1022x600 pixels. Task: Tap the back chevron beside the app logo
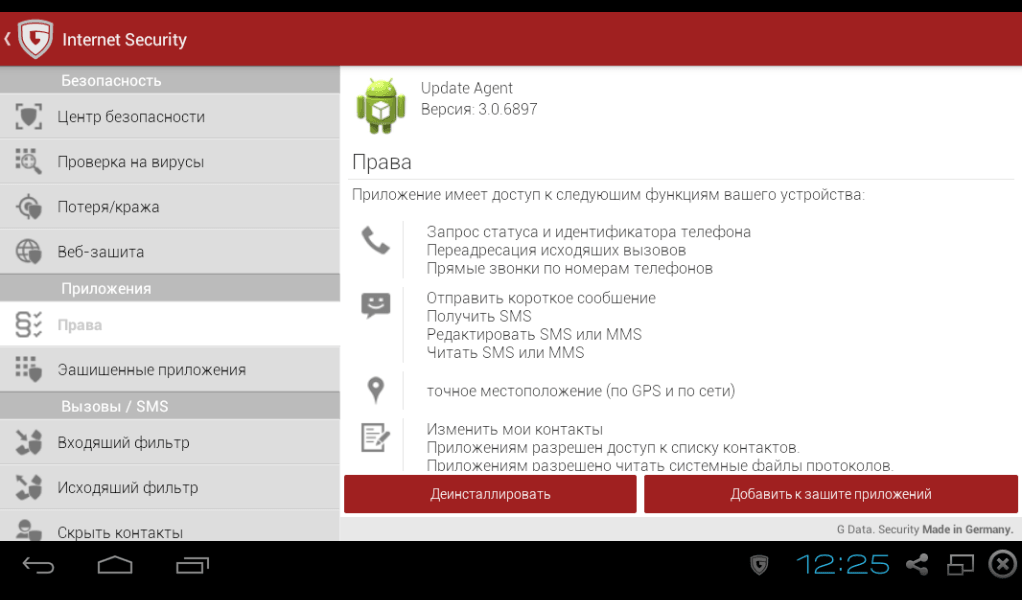(8, 40)
